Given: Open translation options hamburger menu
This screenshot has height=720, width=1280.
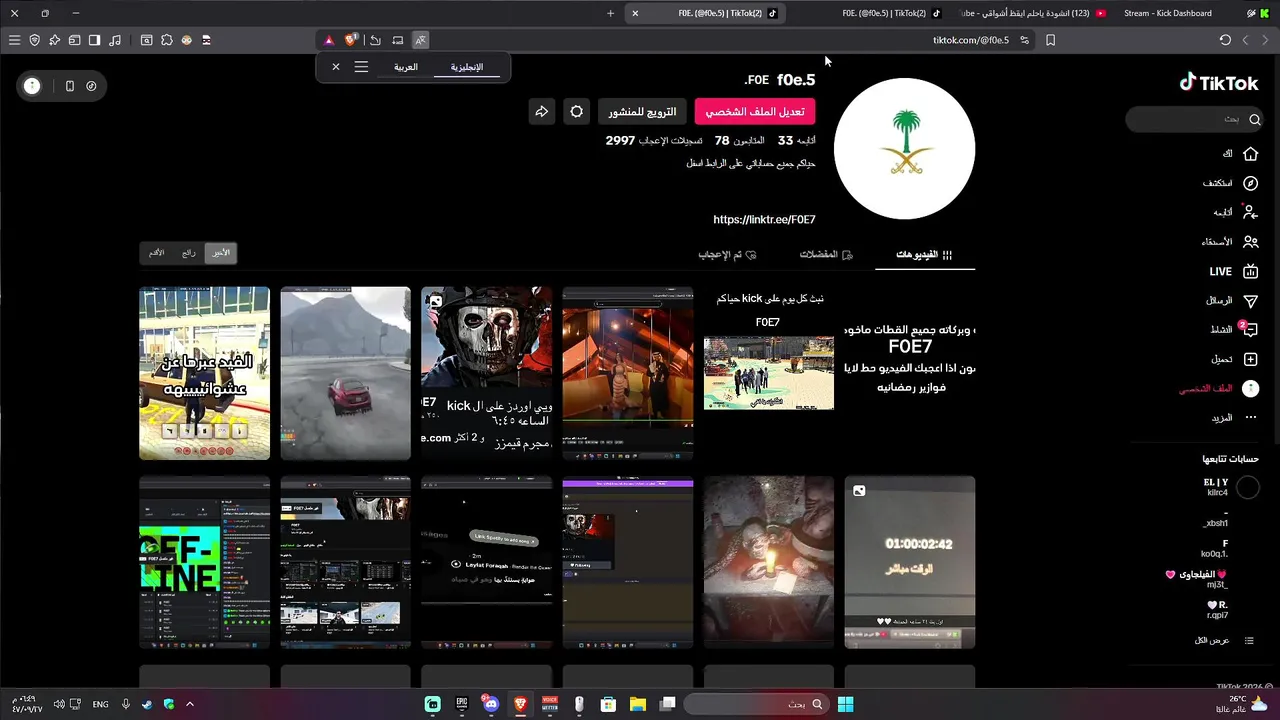Looking at the screenshot, I should pos(361,67).
